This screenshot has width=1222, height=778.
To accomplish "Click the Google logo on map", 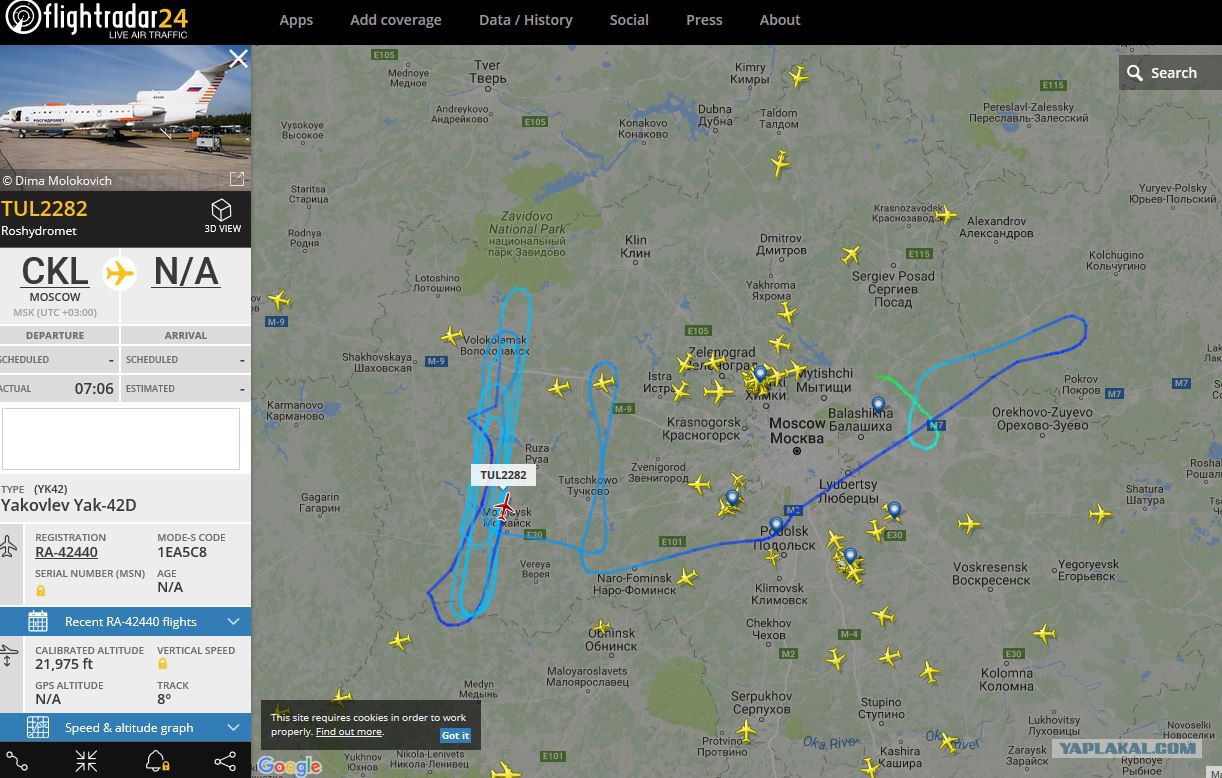I will (290, 766).
